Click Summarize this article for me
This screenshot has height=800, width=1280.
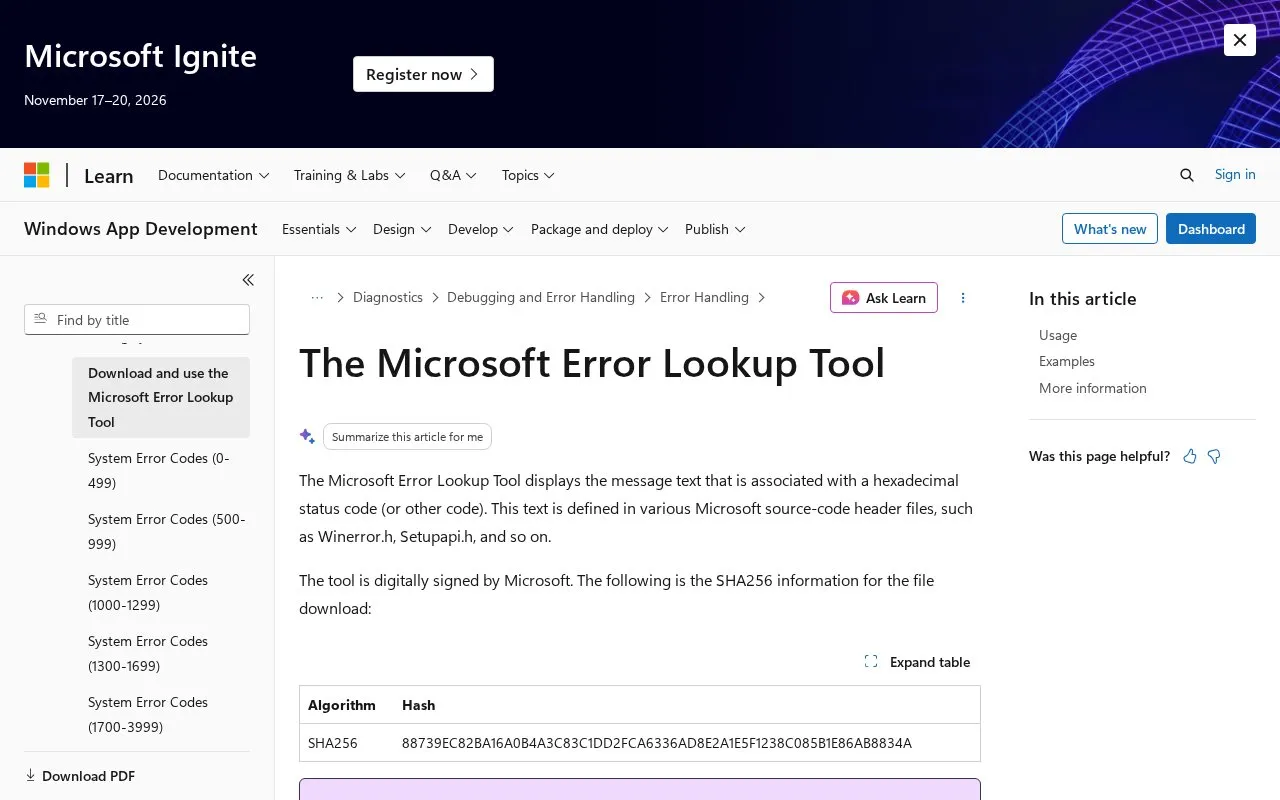407,437
